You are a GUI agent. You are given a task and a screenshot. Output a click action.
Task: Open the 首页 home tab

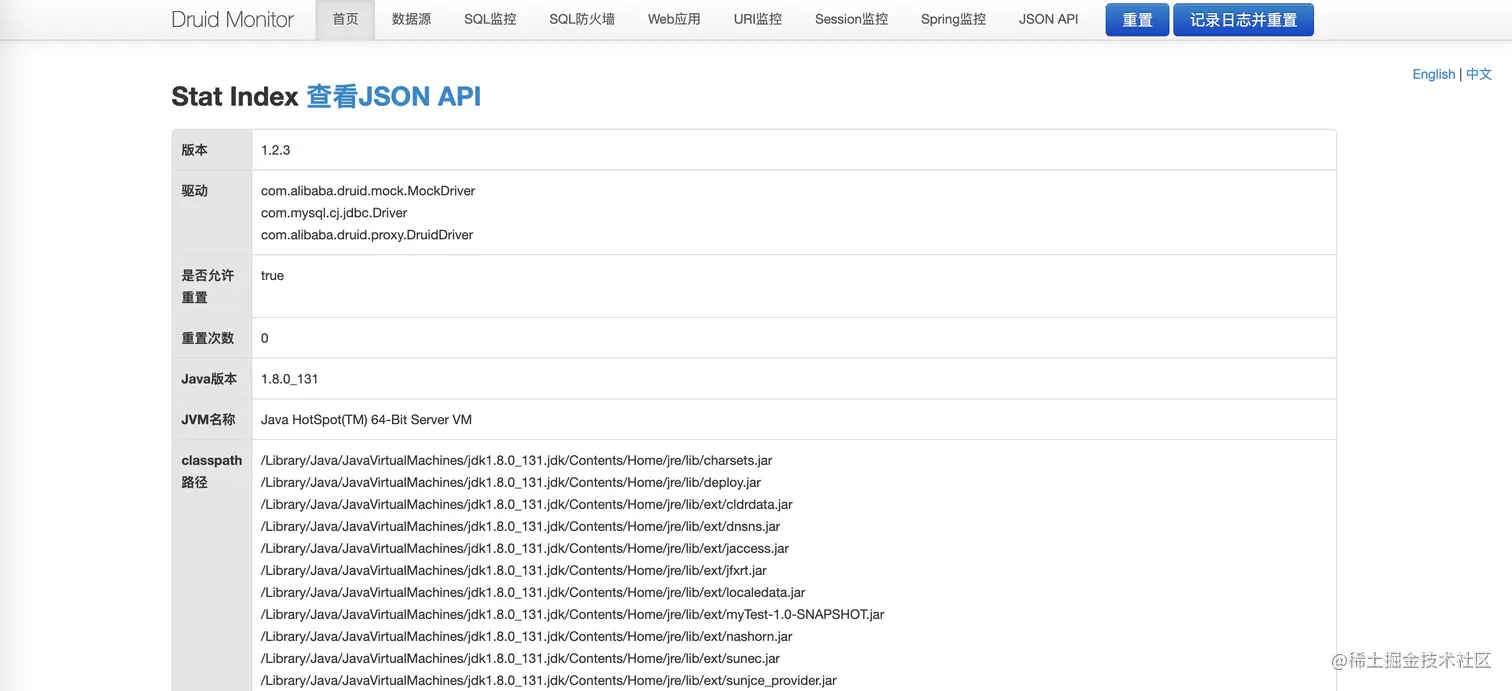(346, 19)
